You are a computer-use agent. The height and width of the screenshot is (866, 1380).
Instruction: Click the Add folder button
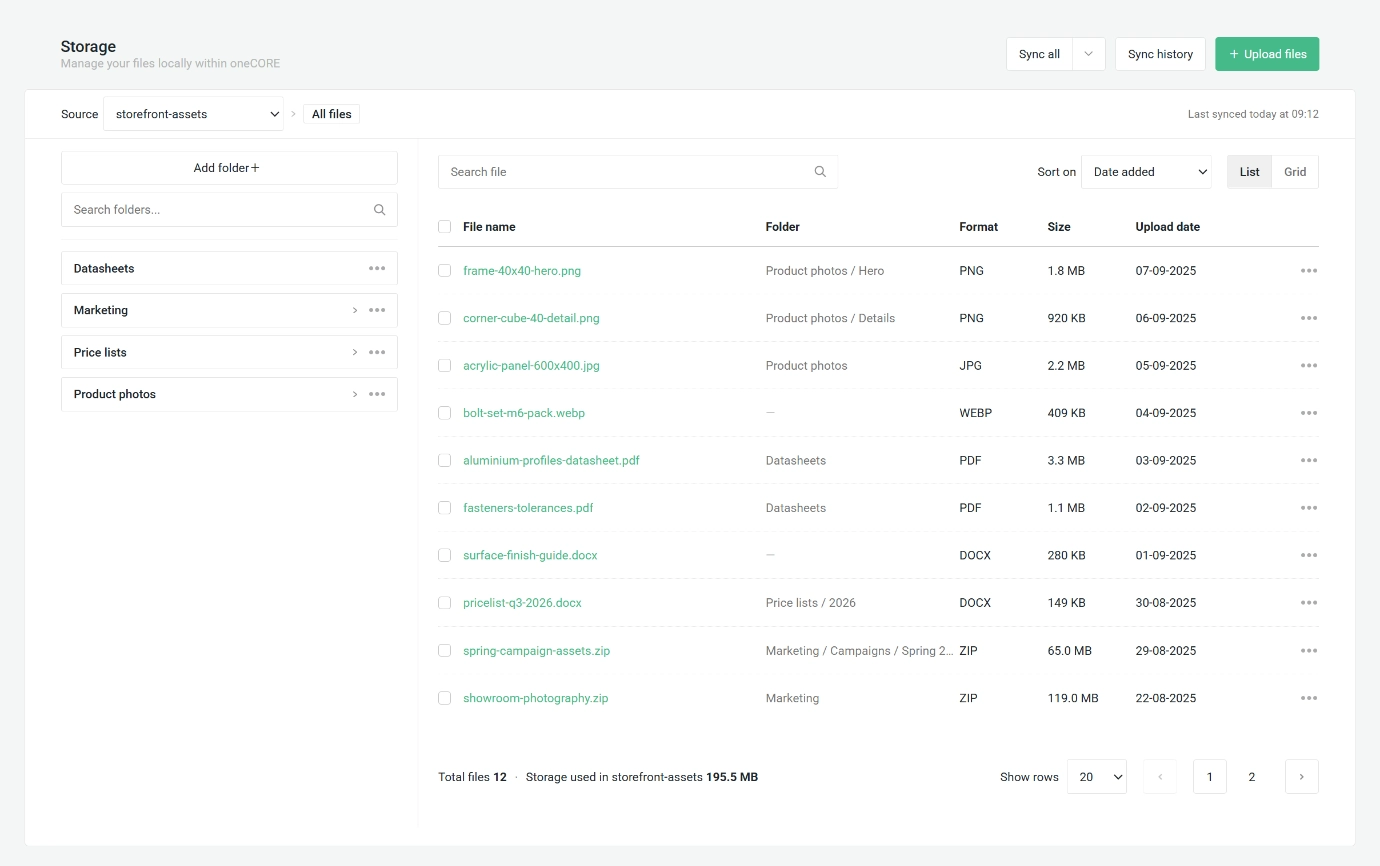tap(229, 168)
